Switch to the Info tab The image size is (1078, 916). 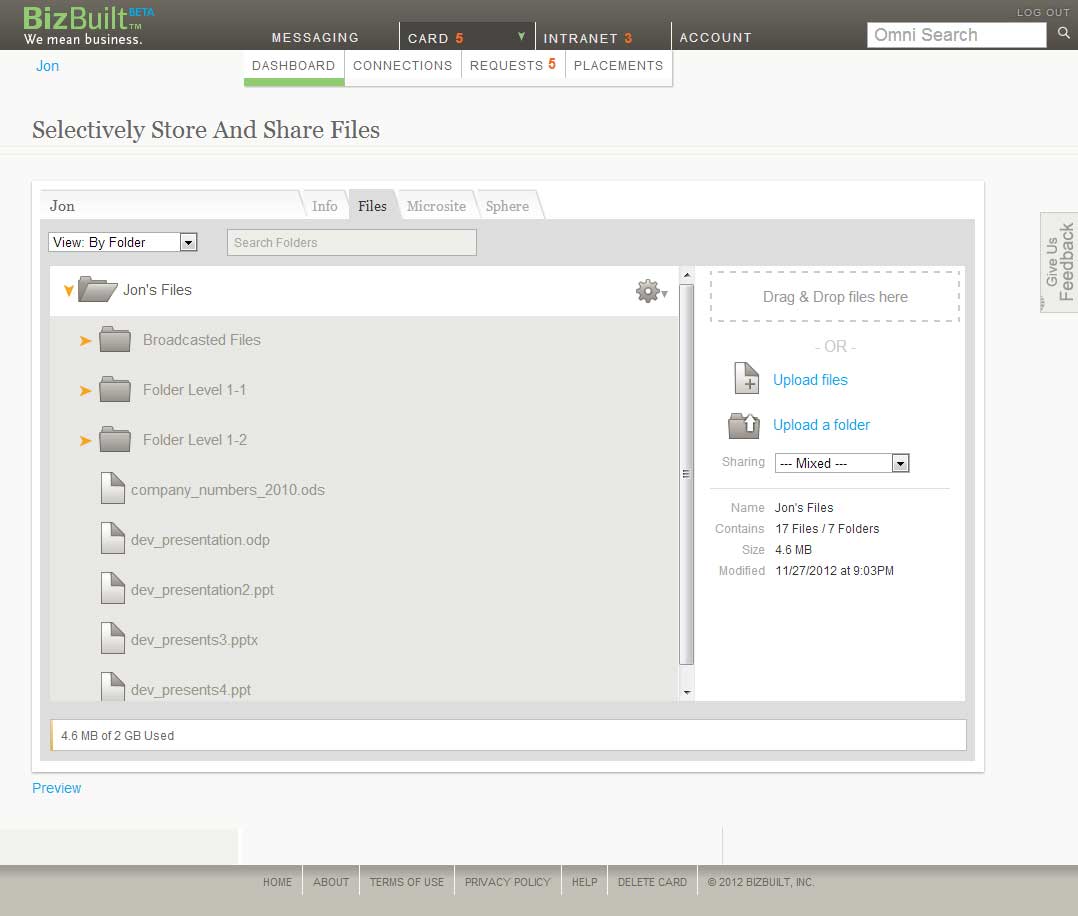pos(324,206)
